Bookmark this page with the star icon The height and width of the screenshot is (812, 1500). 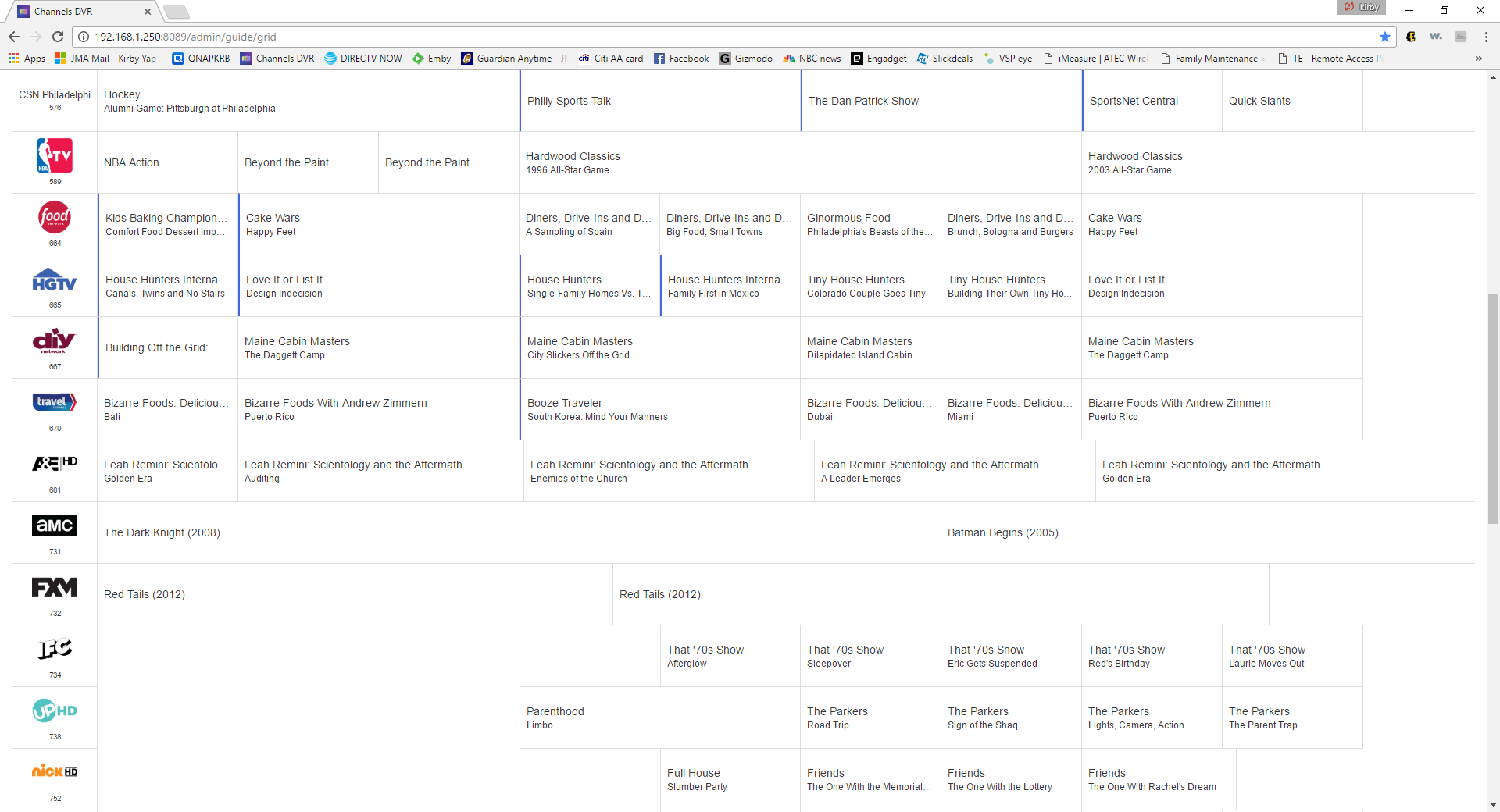click(1384, 37)
